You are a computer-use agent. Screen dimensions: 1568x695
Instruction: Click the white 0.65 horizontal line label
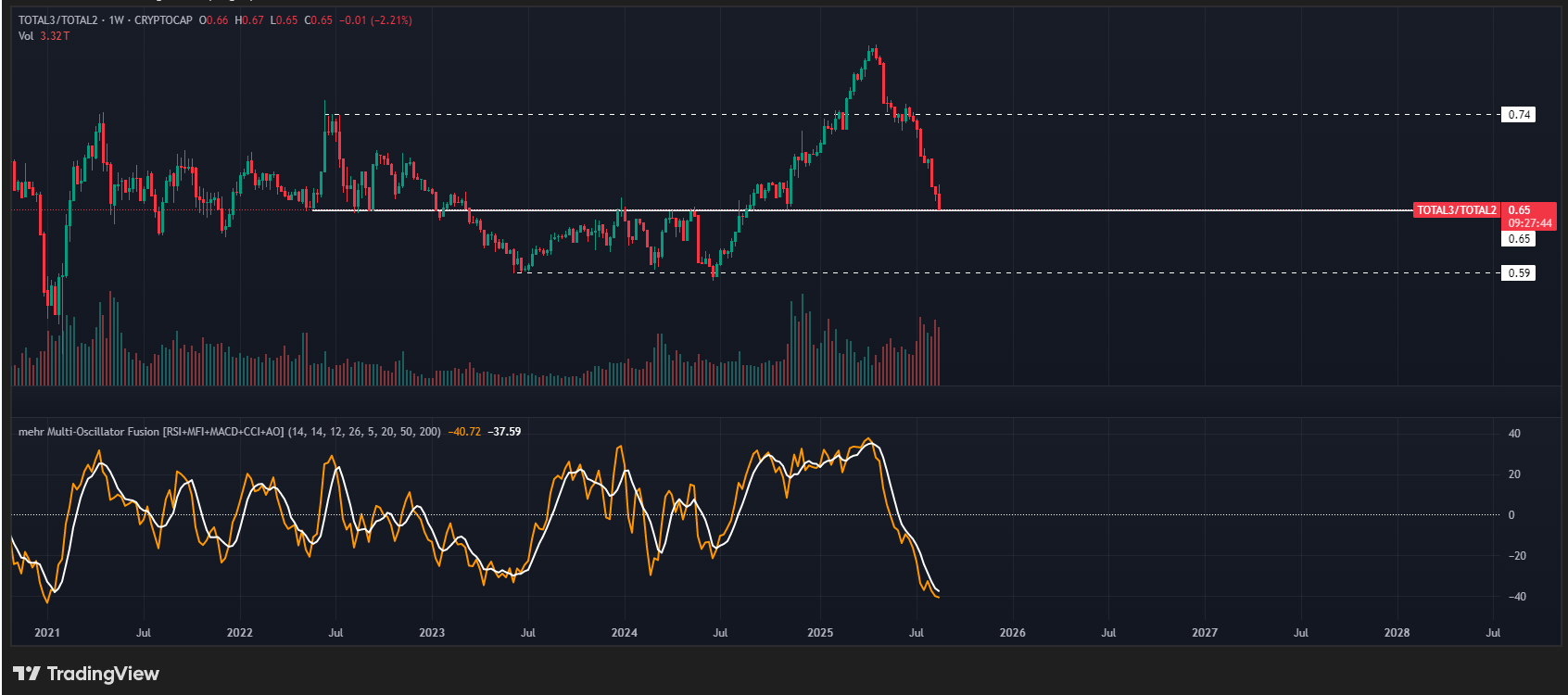(x=1519, y=239)
